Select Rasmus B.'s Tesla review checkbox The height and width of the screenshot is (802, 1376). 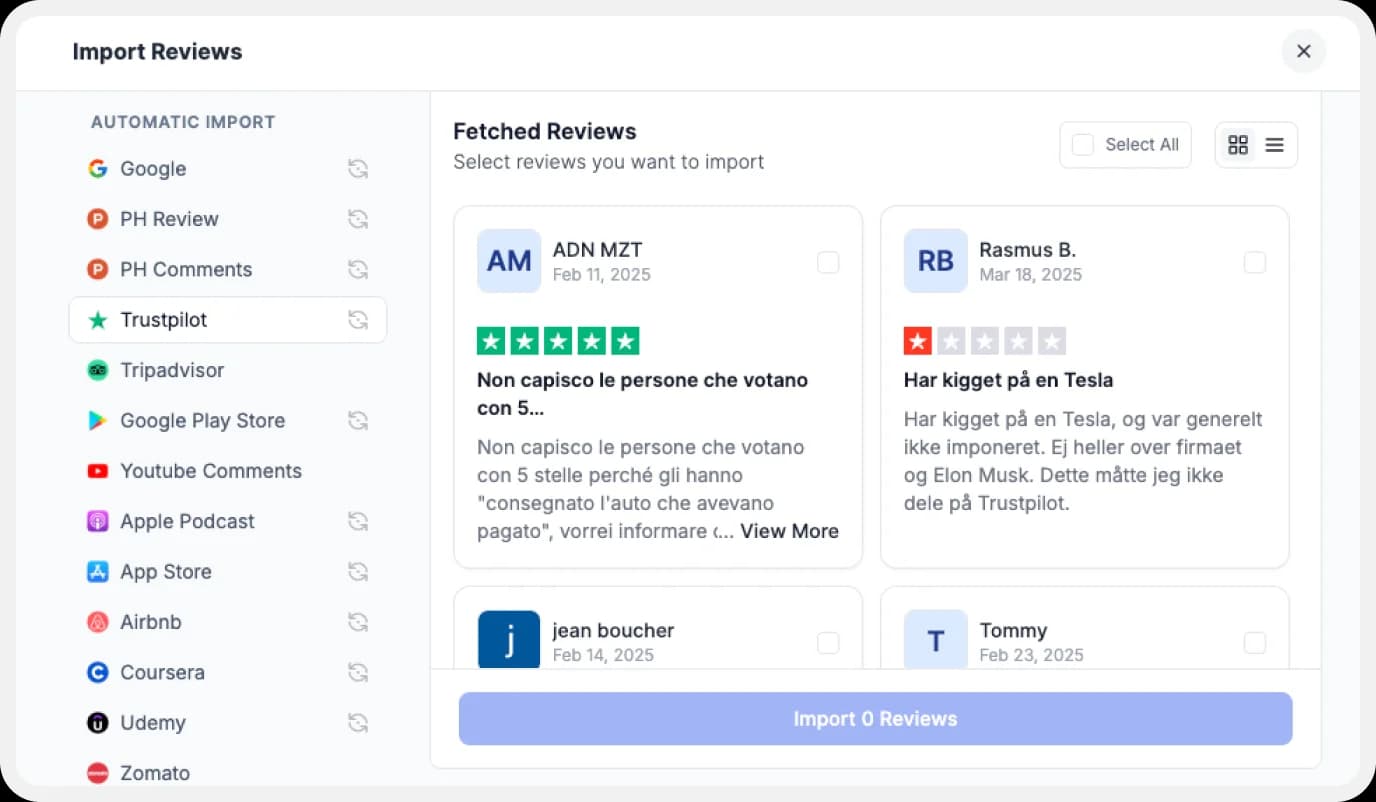pos(1255,262)
